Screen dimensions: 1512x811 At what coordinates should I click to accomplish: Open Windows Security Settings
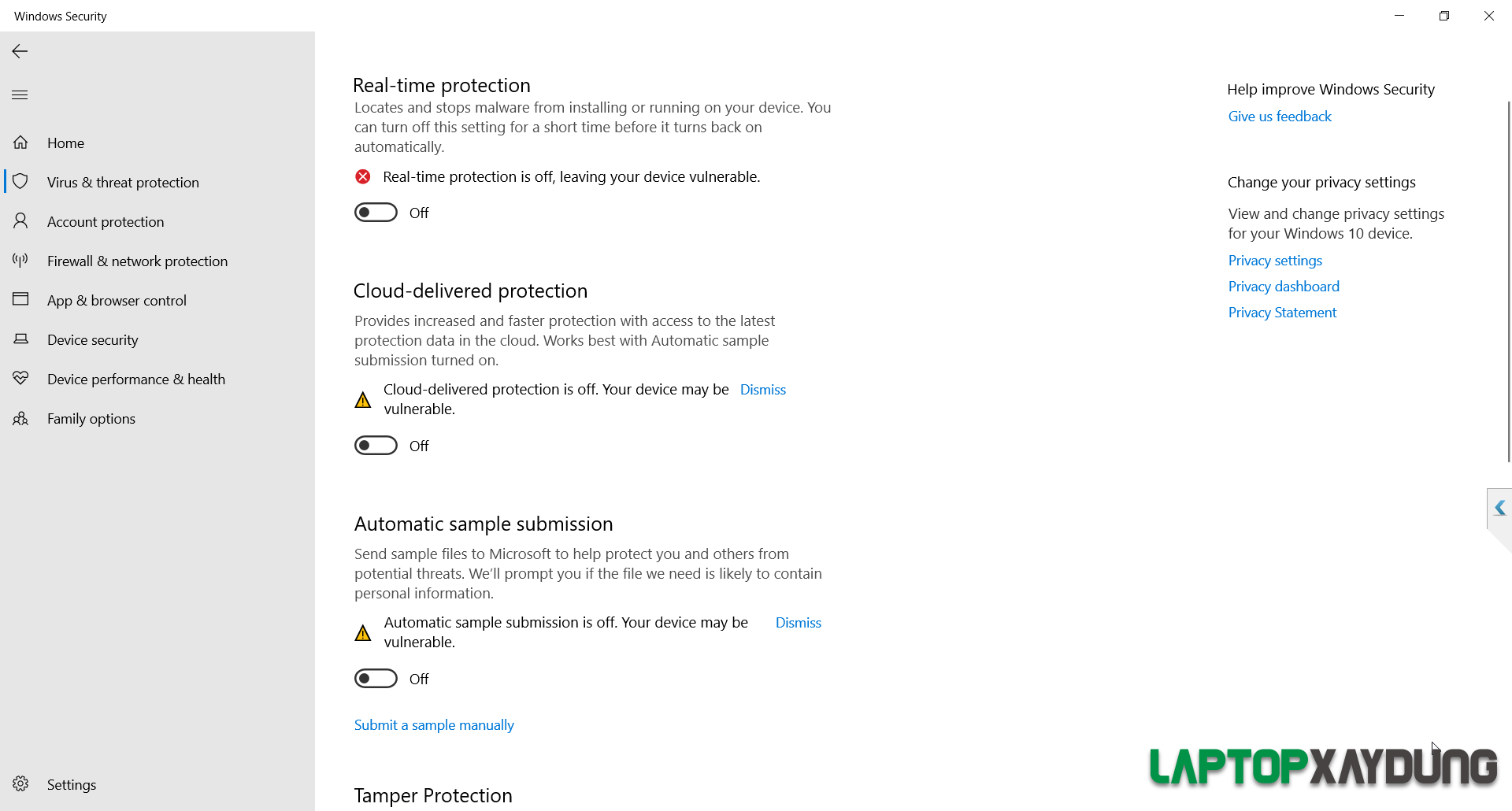[x=71, y=784]
